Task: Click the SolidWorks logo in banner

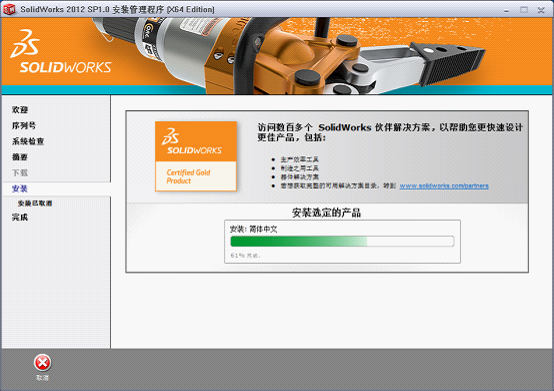Action: 60,52
